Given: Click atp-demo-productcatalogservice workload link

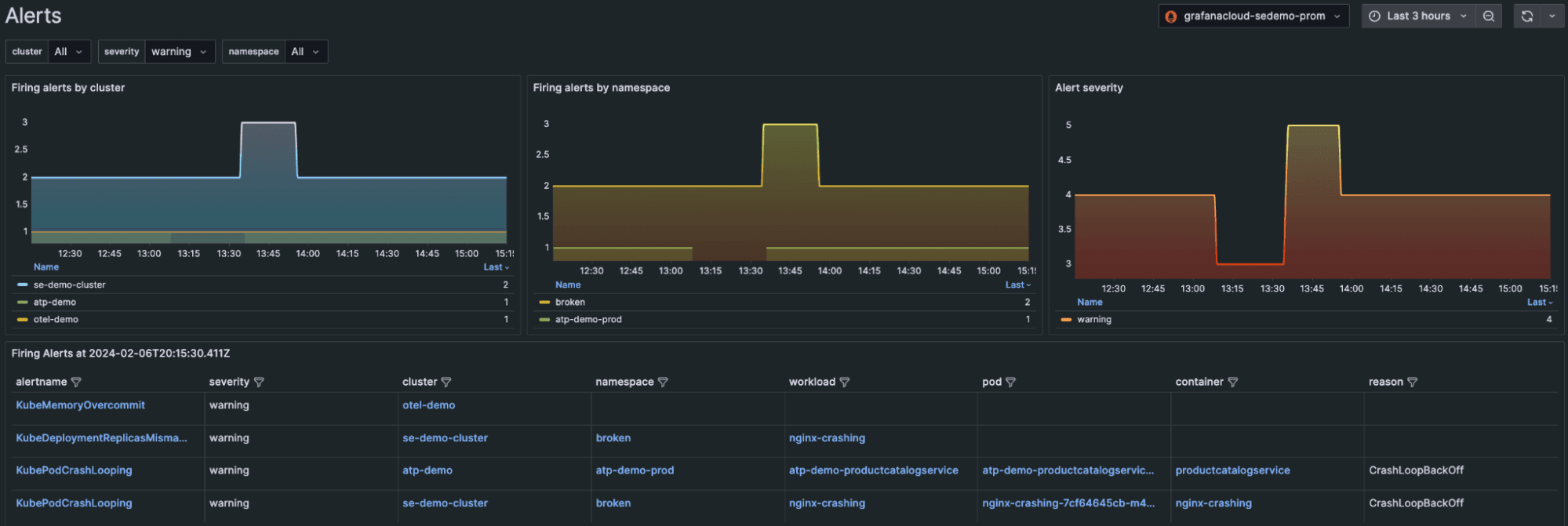Looking at the screenshot, I should (x=873, y=470).
